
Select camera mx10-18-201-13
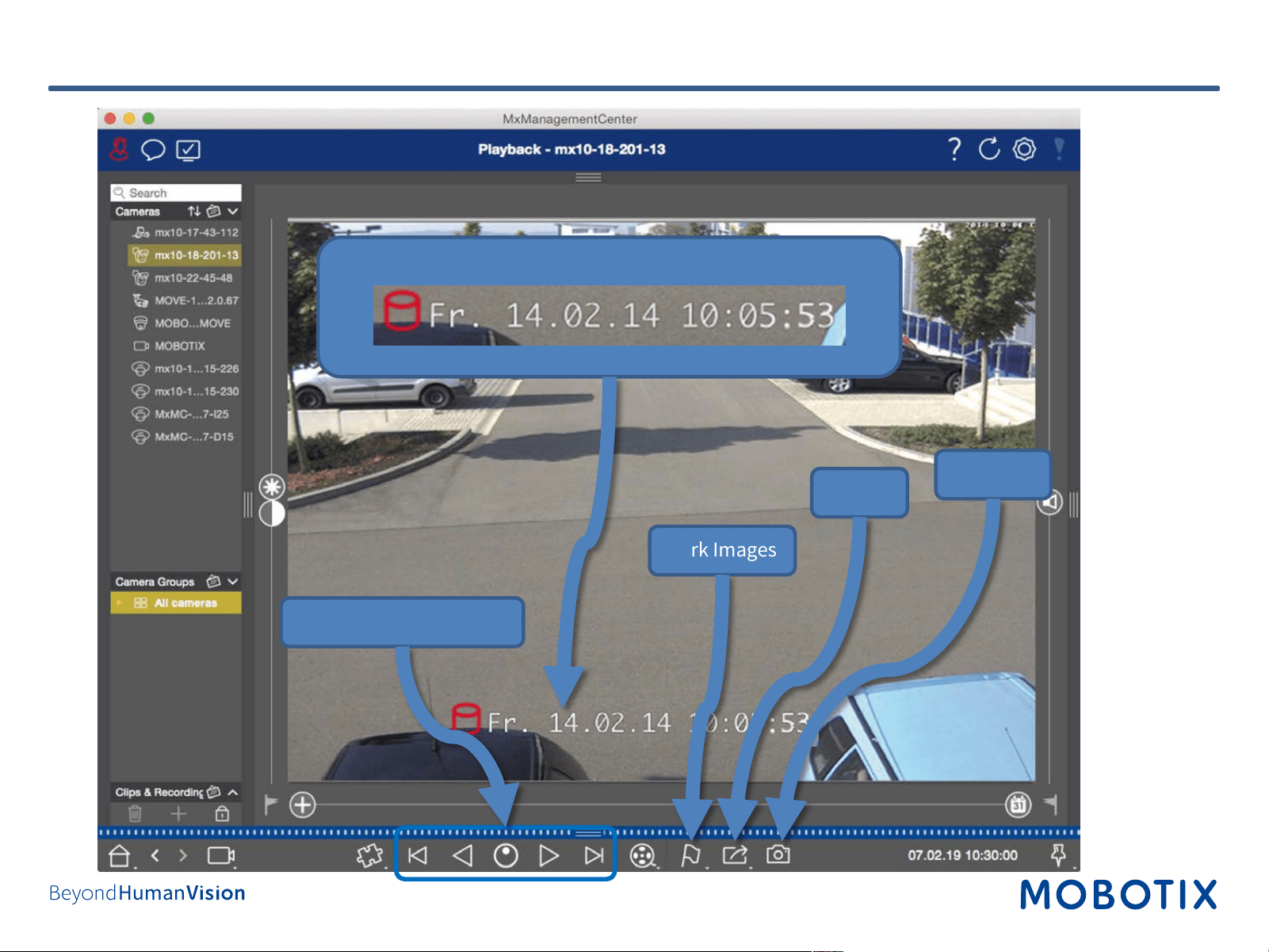185,255
